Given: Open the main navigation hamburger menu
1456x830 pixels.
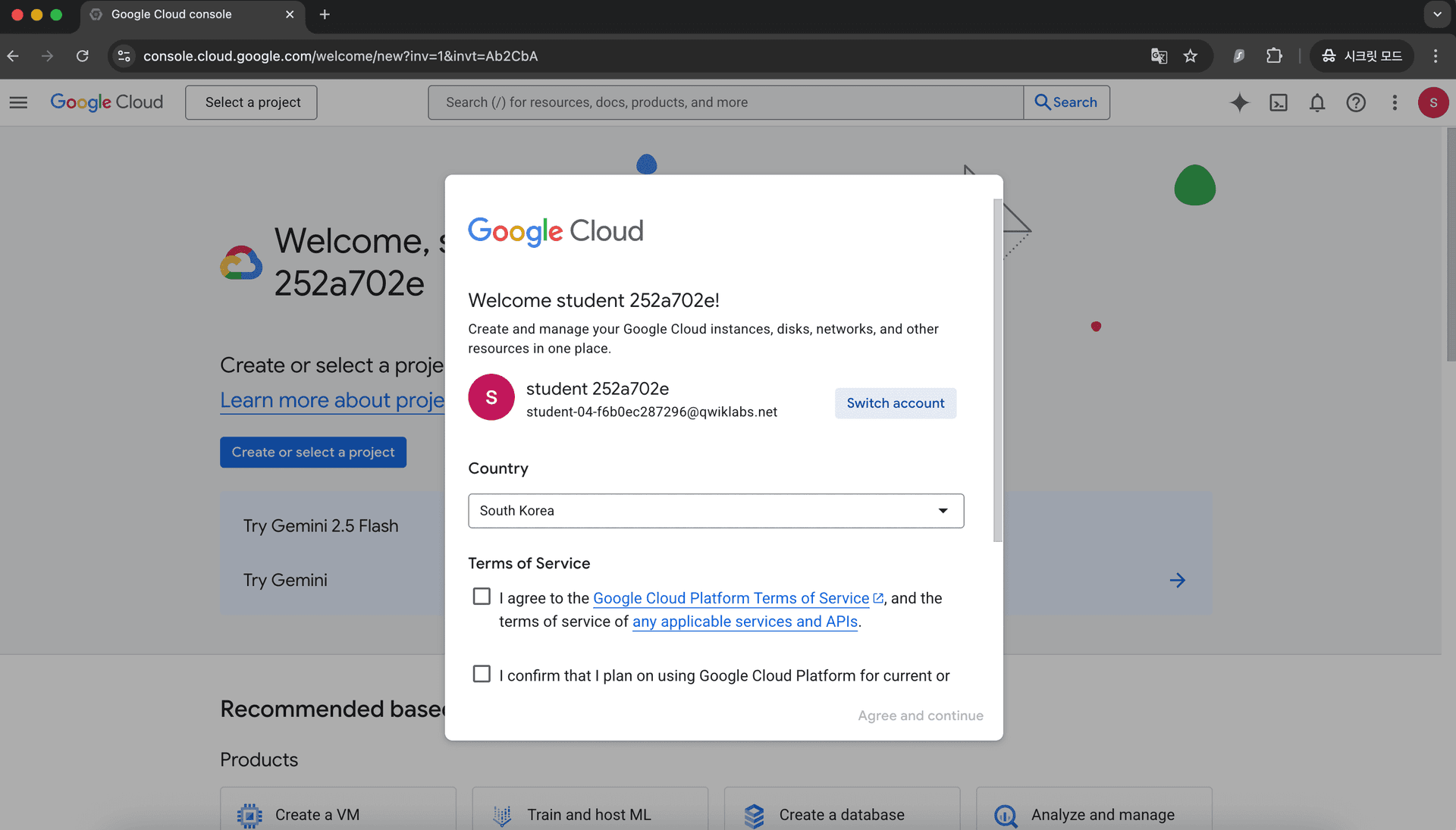Looking at the screenshot, I should pos(18,102).
